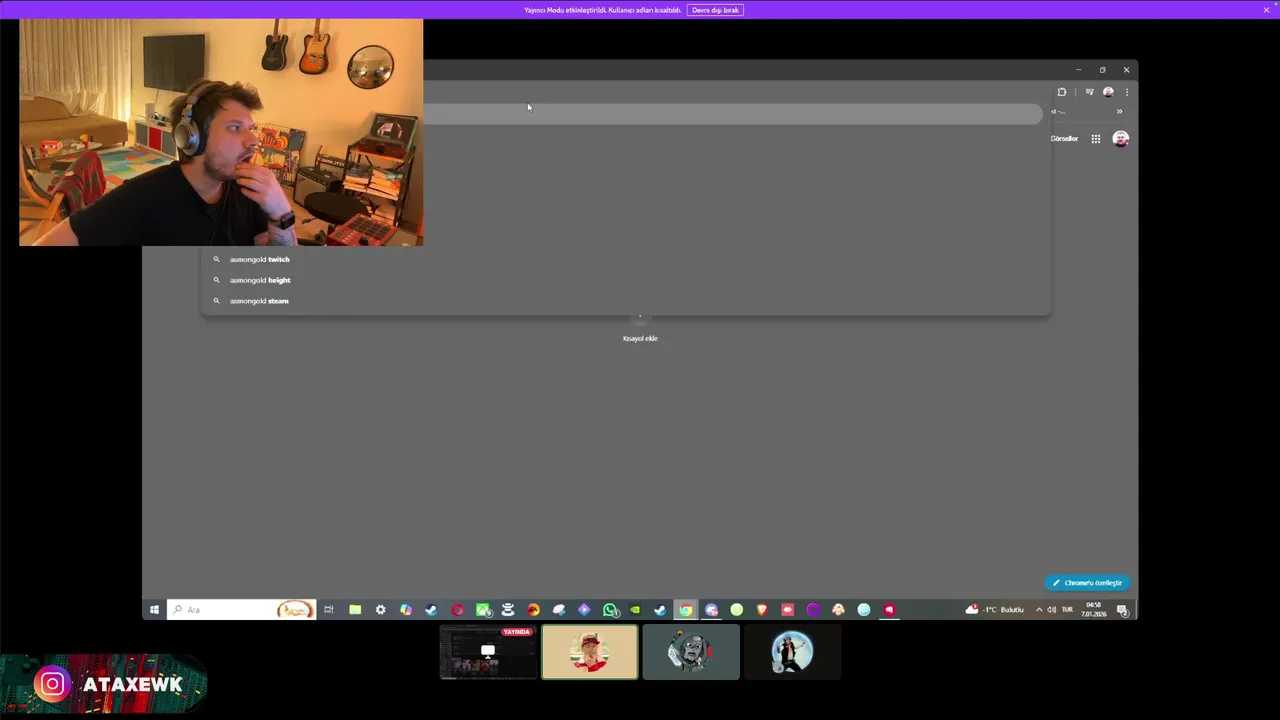Viewport: 1280px width, 720px height.
Task: Click the 'TUR' language indicator
Action: [1067, 609]
